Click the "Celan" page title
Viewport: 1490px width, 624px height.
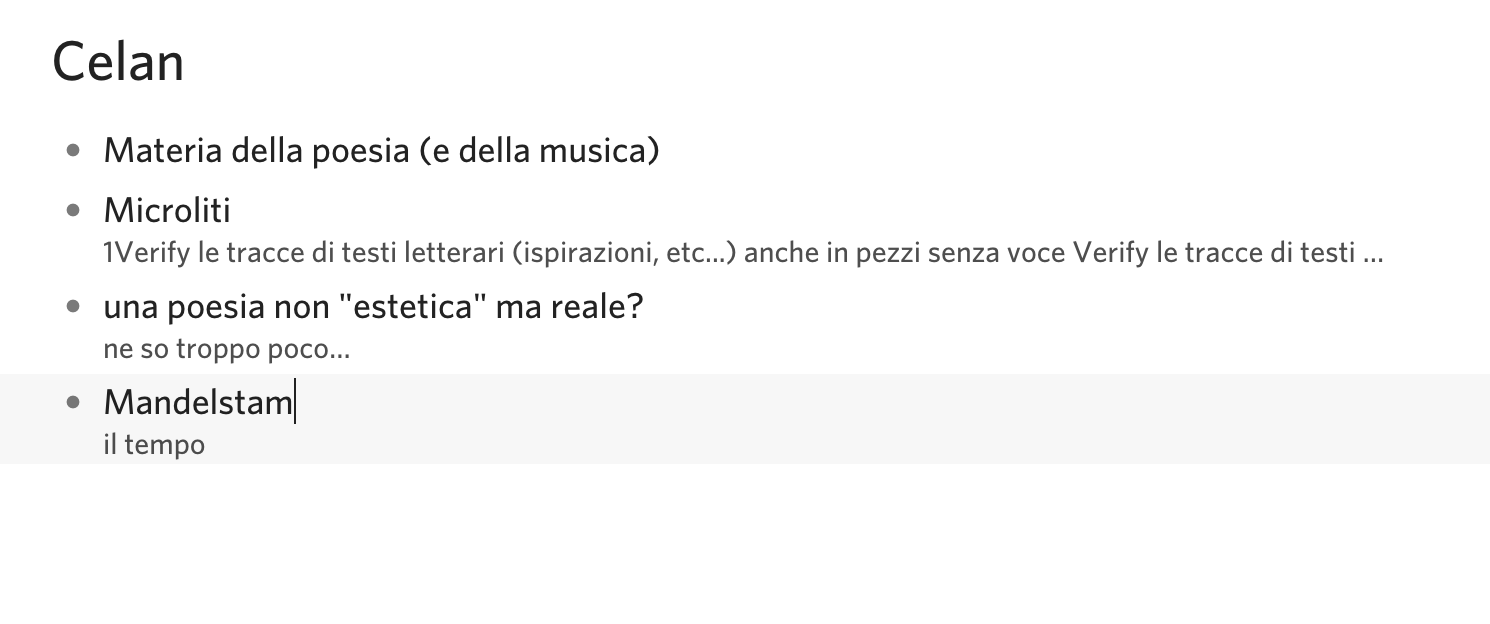coord(118,62)
